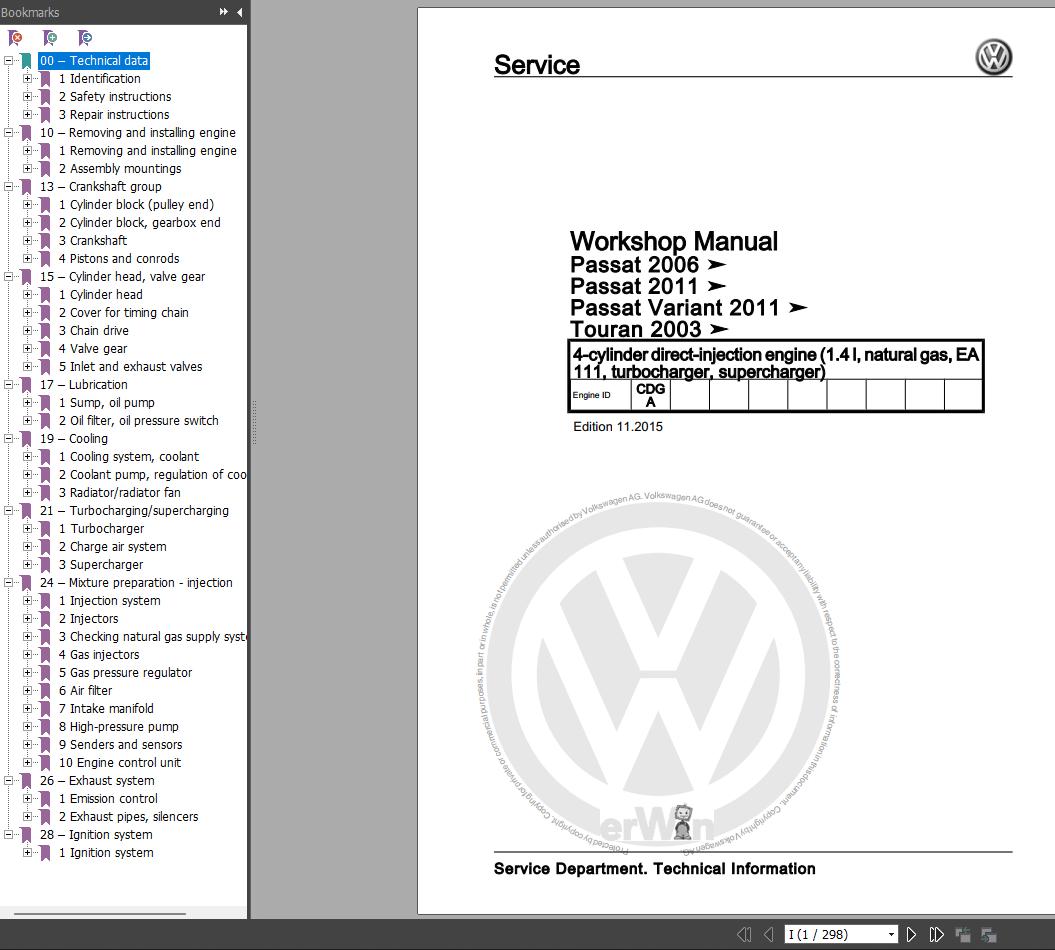Click the previous page arrow icon
Viewport: 1055px width, 950px height.
point(769,933)
